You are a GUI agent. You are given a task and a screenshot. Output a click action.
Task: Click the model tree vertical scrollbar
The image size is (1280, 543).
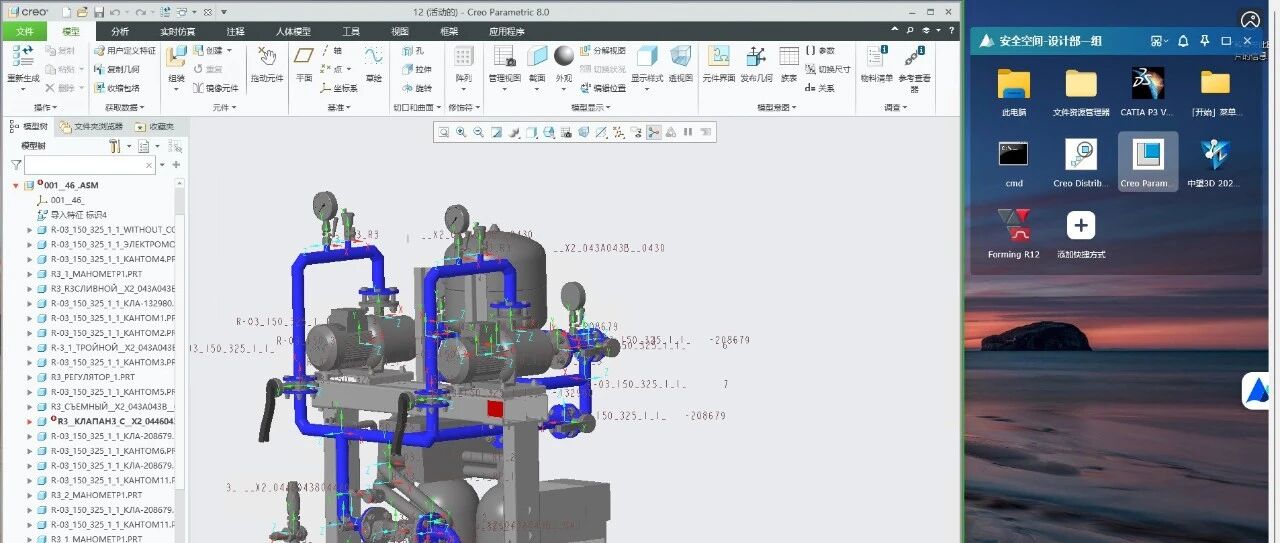tap(181, 360)
